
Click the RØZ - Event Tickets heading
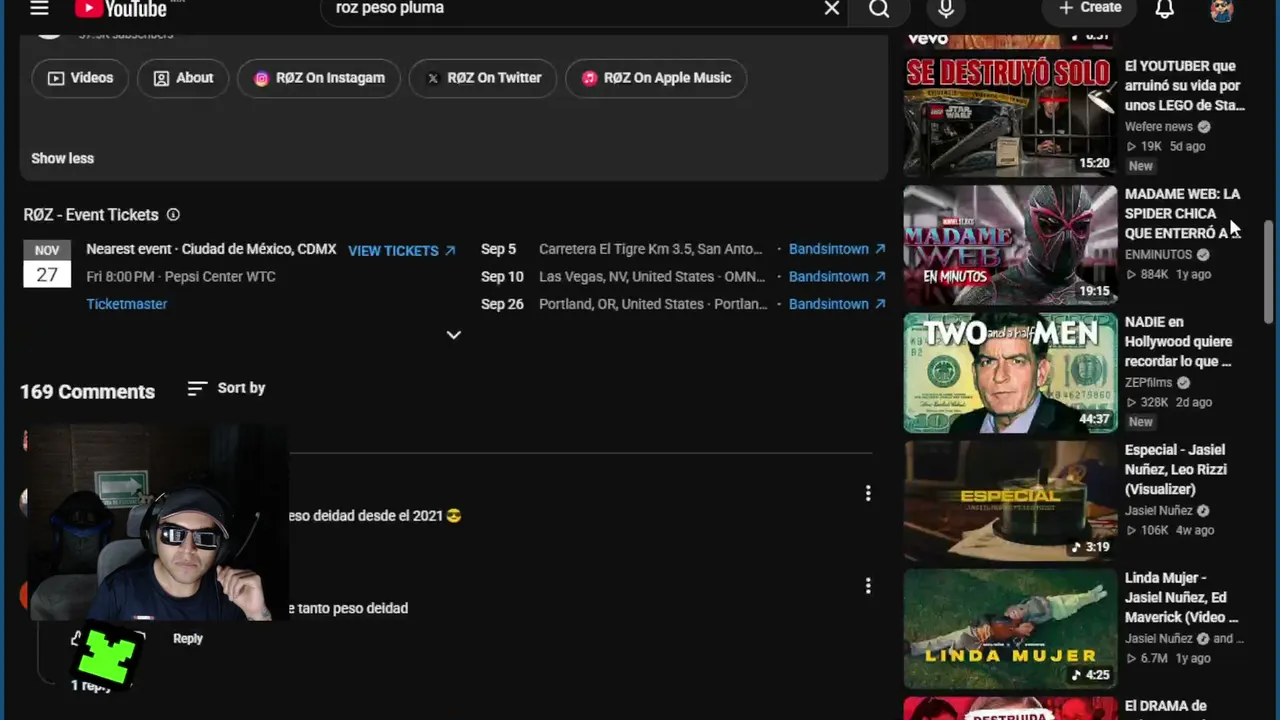[91, 215]
